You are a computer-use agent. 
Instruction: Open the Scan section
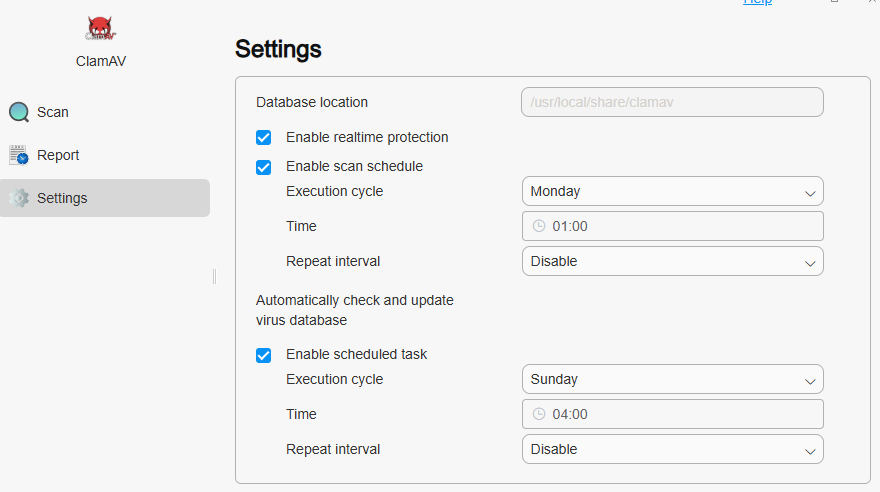tap(53, 112)
